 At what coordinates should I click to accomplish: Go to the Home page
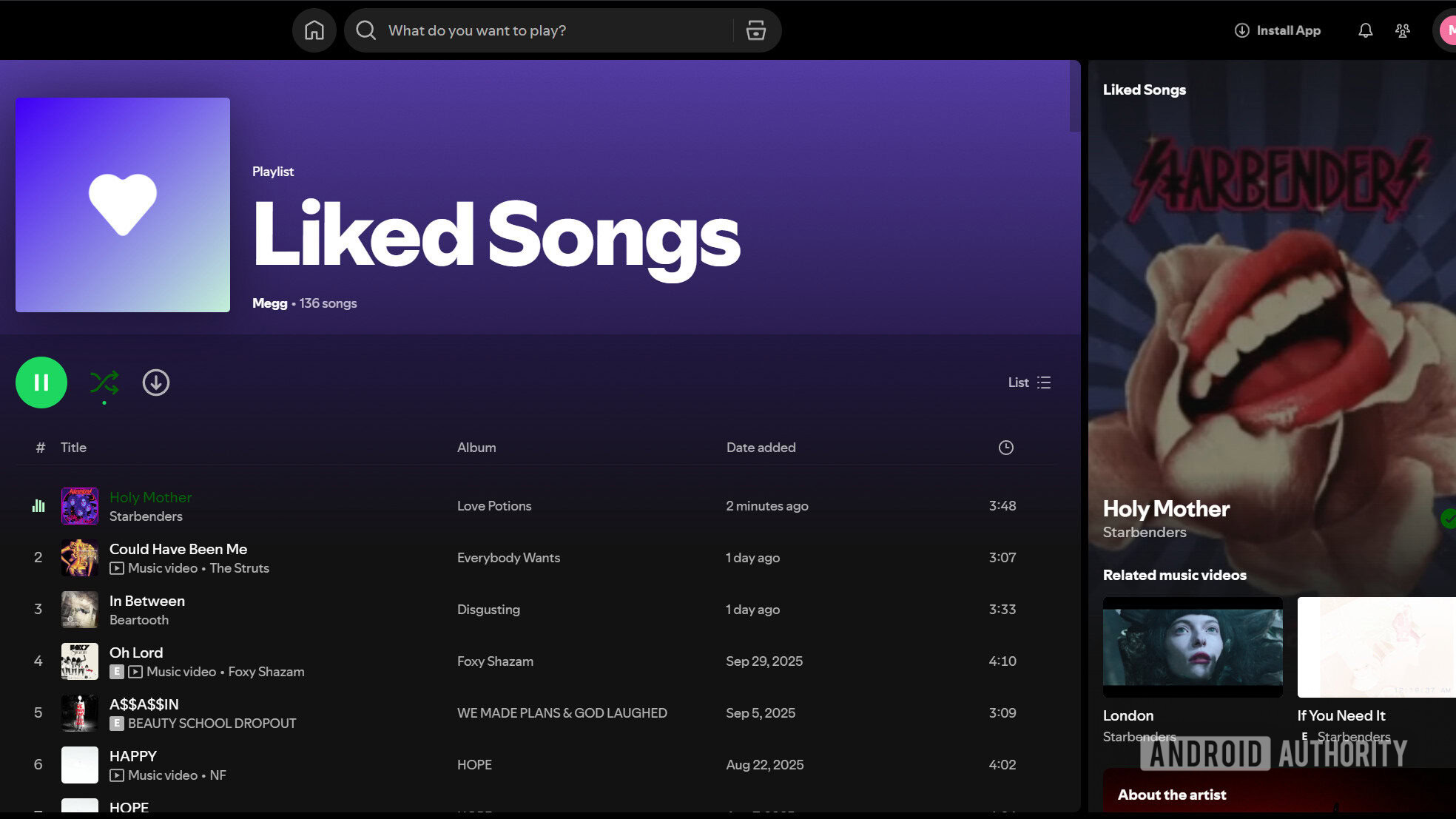[x=314, y=30]
